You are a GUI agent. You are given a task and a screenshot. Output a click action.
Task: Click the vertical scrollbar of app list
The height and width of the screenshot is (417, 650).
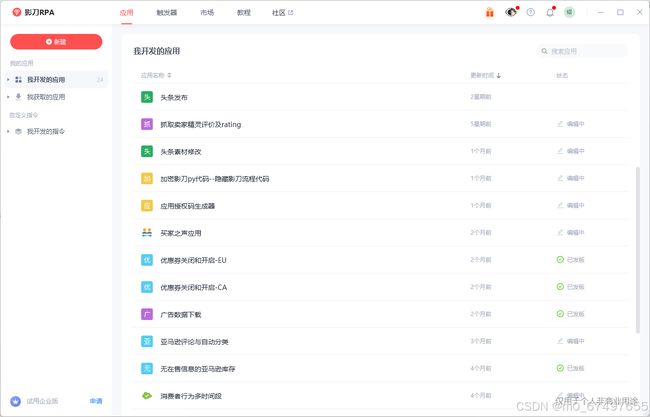tap(638, 250)
